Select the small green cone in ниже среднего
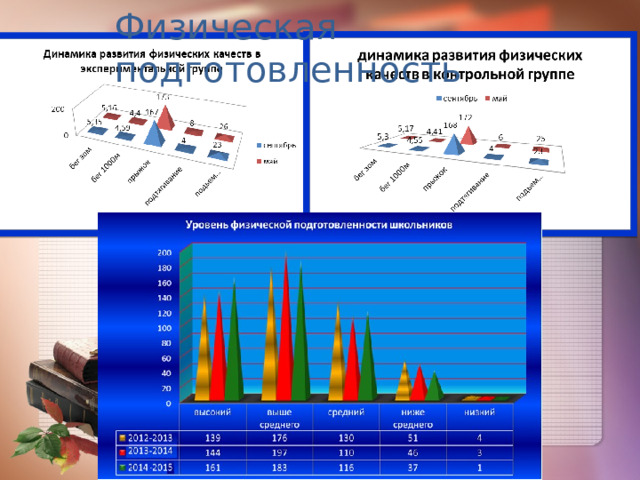Image resolution: width=640 pixels, height=480 pixels. 434,386
